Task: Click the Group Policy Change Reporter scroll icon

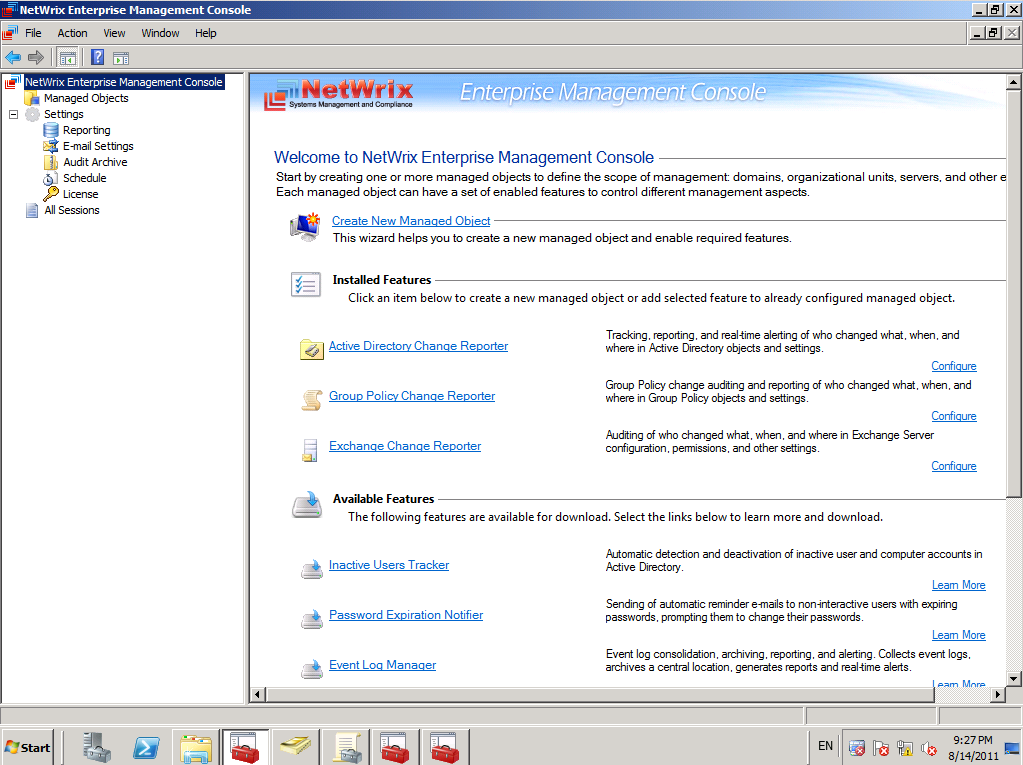Action: (311, 399)
